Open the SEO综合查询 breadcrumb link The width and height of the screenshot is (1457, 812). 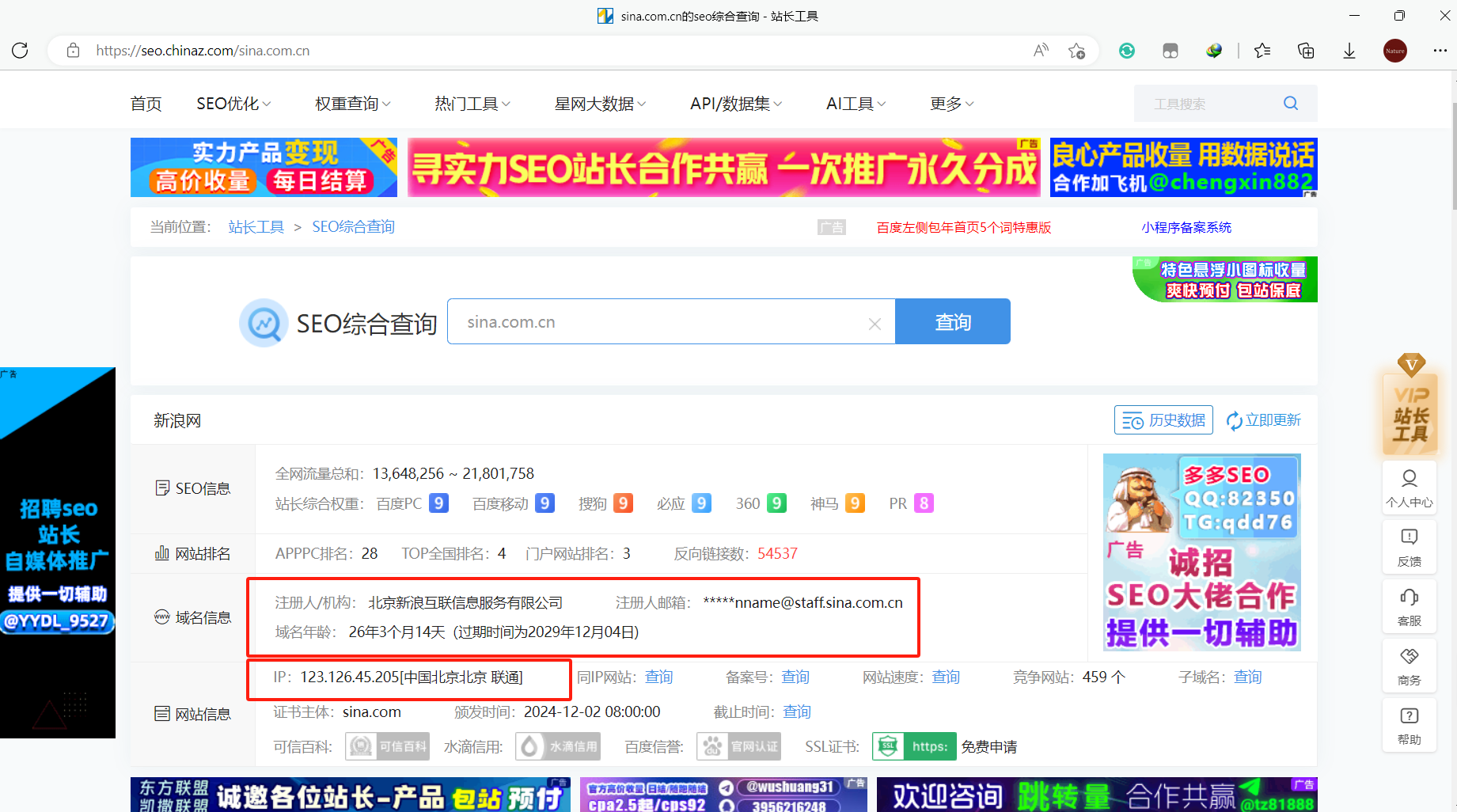click(x=353, y=227)
